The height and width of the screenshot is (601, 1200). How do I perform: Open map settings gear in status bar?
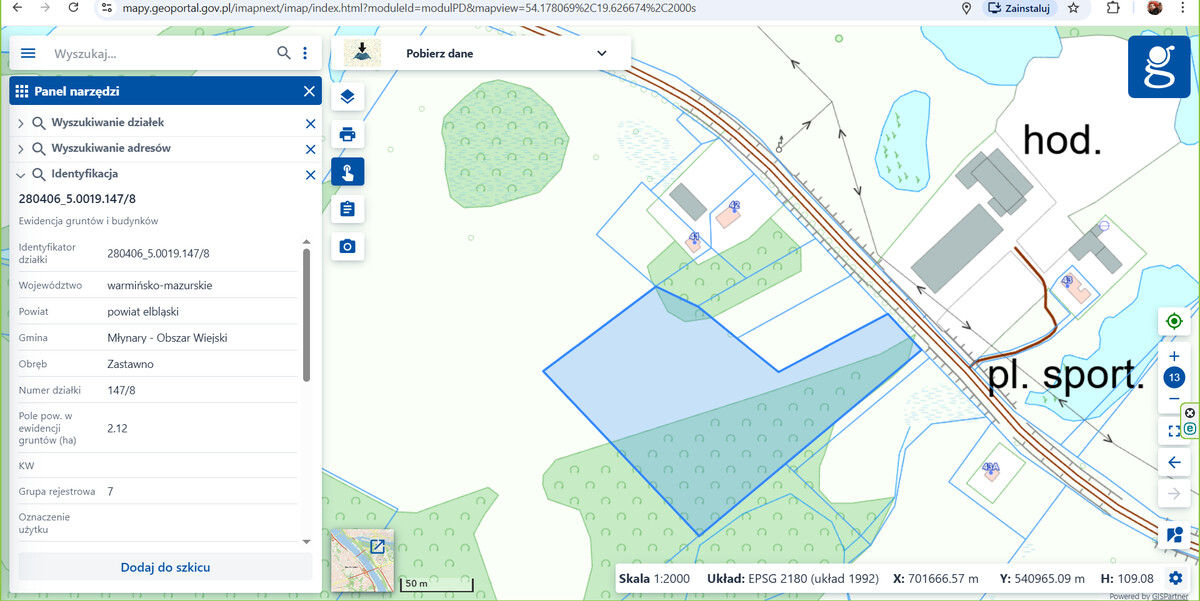click(x=1175, y=578)
